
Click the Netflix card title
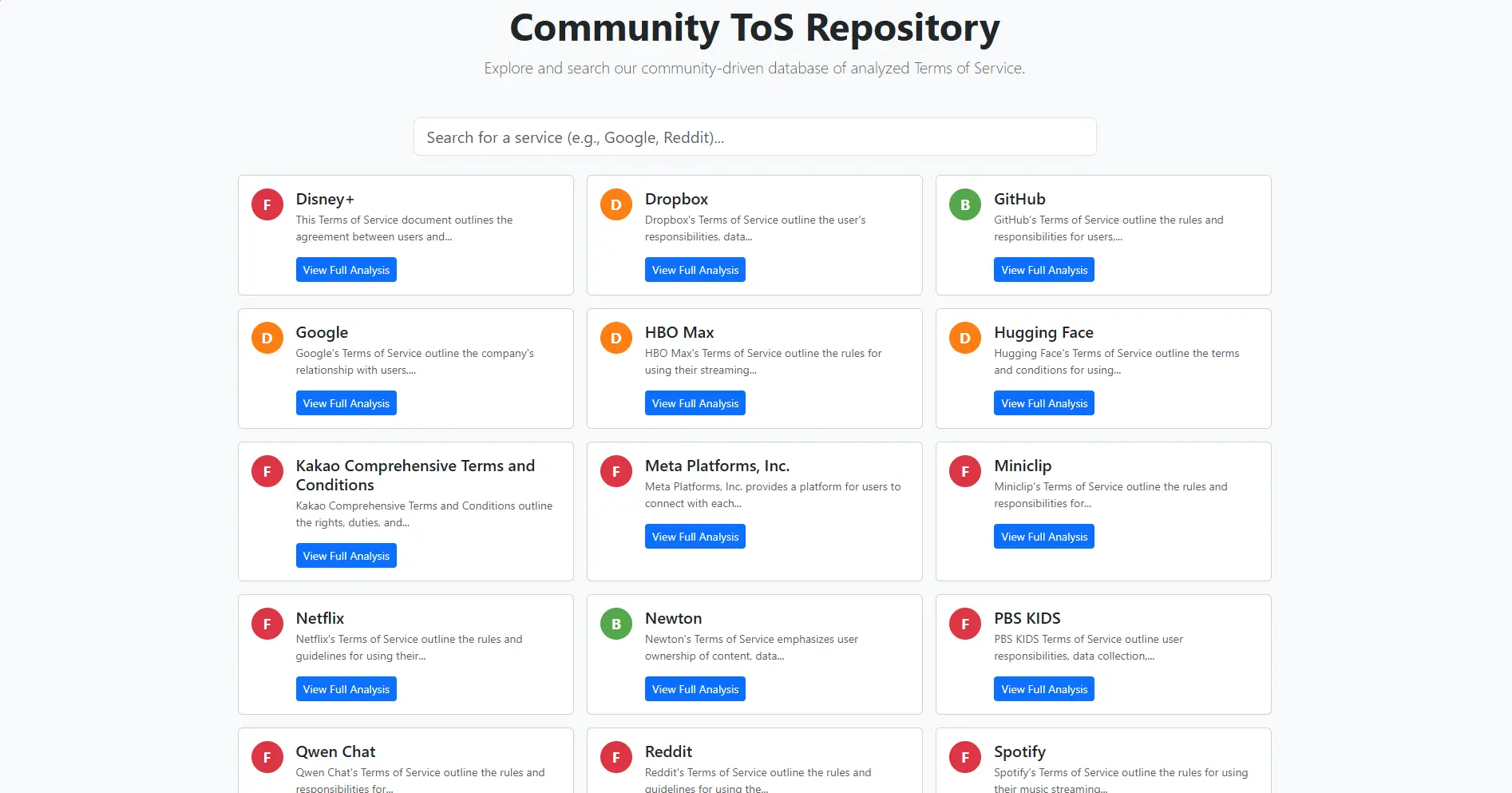[320, 618]
